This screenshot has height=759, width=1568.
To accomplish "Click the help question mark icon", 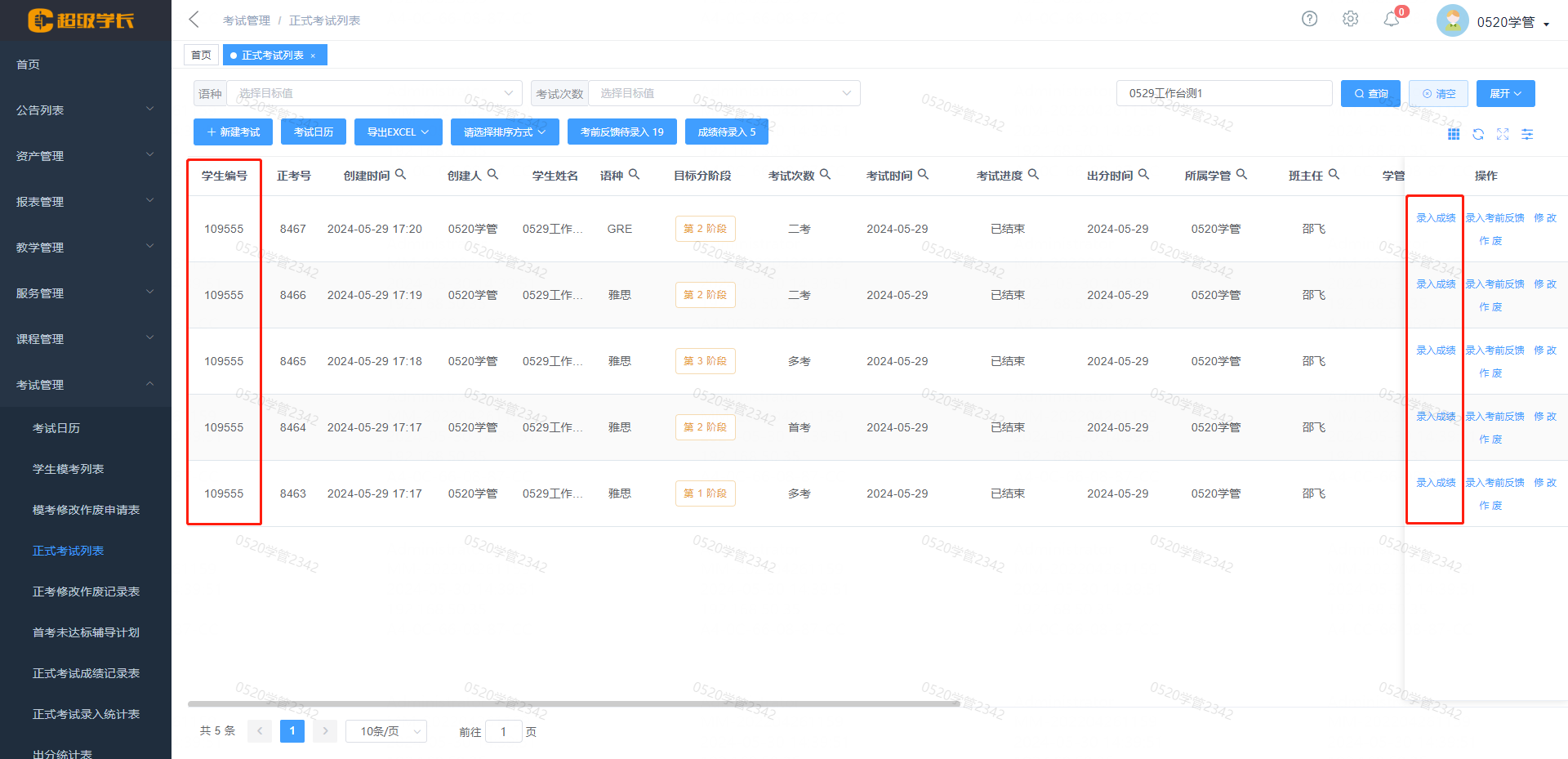I will pos(1309,19).
